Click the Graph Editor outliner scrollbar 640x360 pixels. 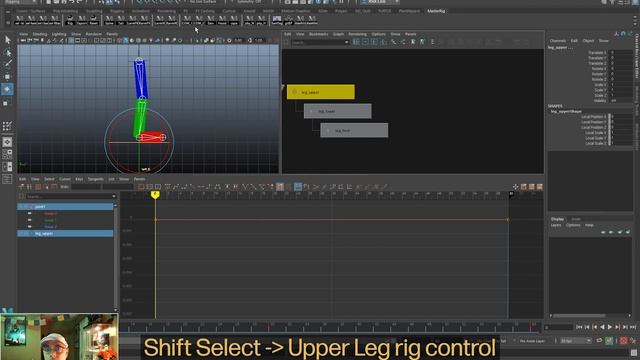click(116, 257)
